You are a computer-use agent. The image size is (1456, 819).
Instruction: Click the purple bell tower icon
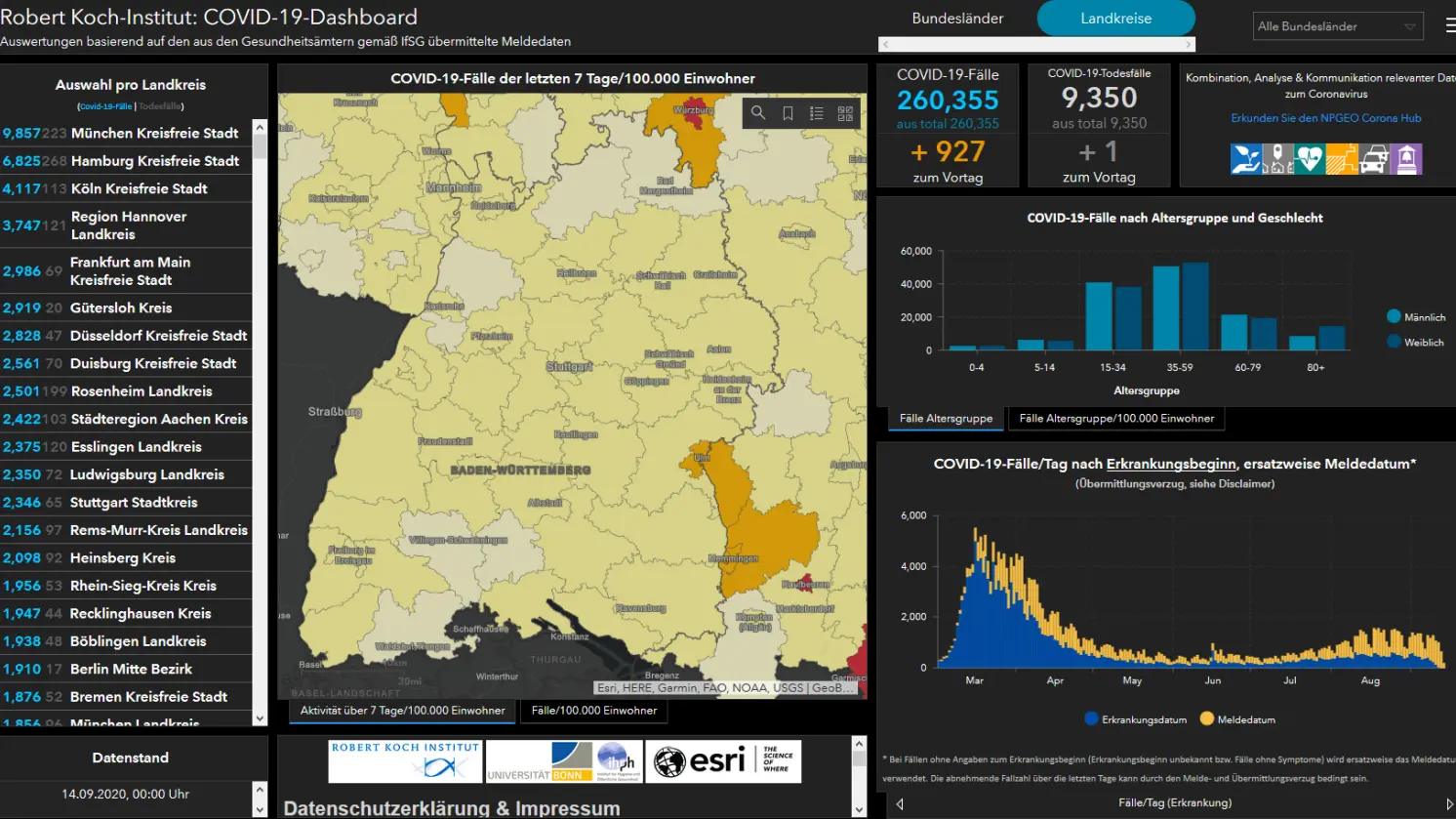click(x=1406, y=159)
